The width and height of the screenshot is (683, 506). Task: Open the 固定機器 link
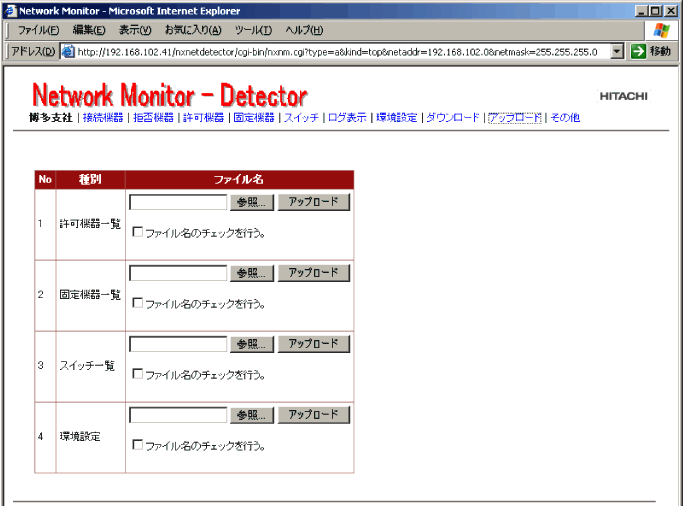pyautogui.click(x=254, y=118)
